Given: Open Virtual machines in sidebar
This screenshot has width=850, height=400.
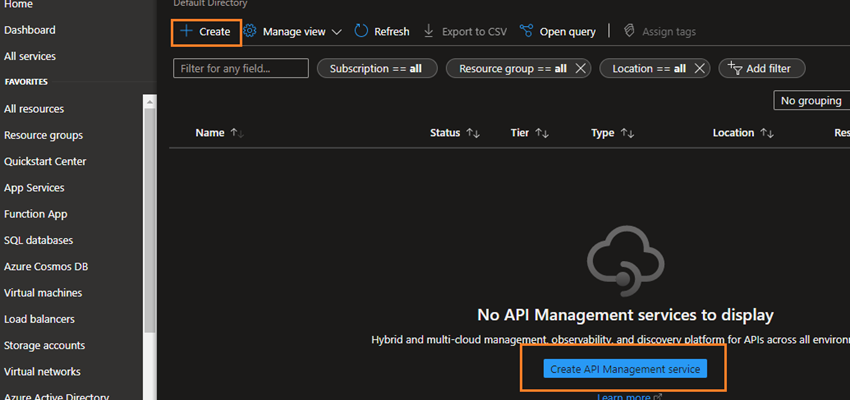Looking at the screenshot, I should 43,293.
